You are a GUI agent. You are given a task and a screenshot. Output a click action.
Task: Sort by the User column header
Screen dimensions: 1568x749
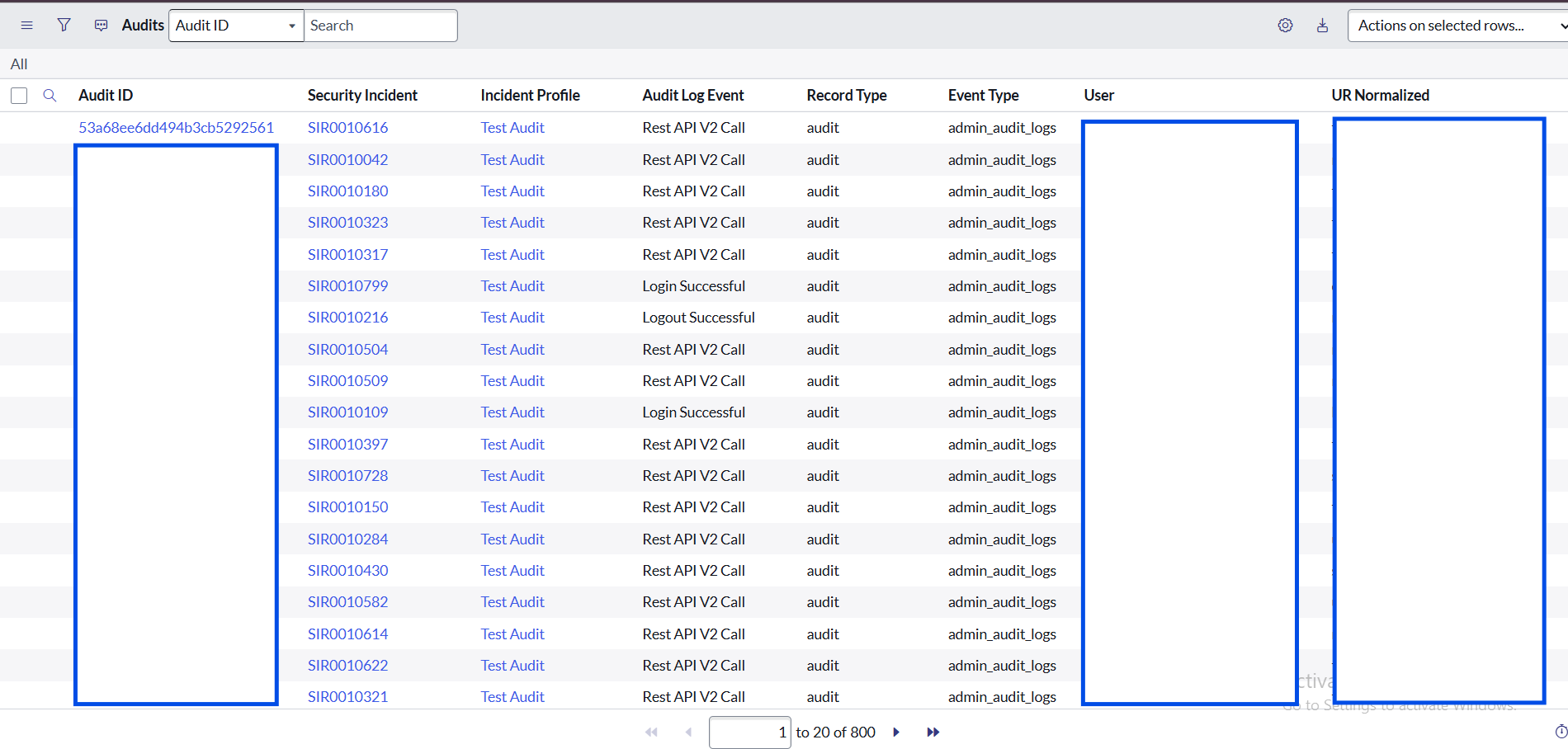point(1098,96)
